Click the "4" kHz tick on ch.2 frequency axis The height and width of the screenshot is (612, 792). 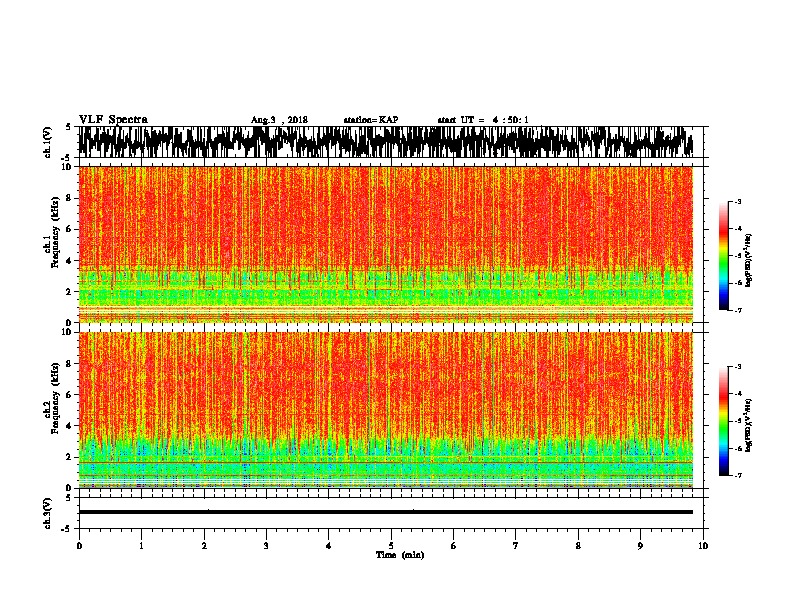coord(69,426)
